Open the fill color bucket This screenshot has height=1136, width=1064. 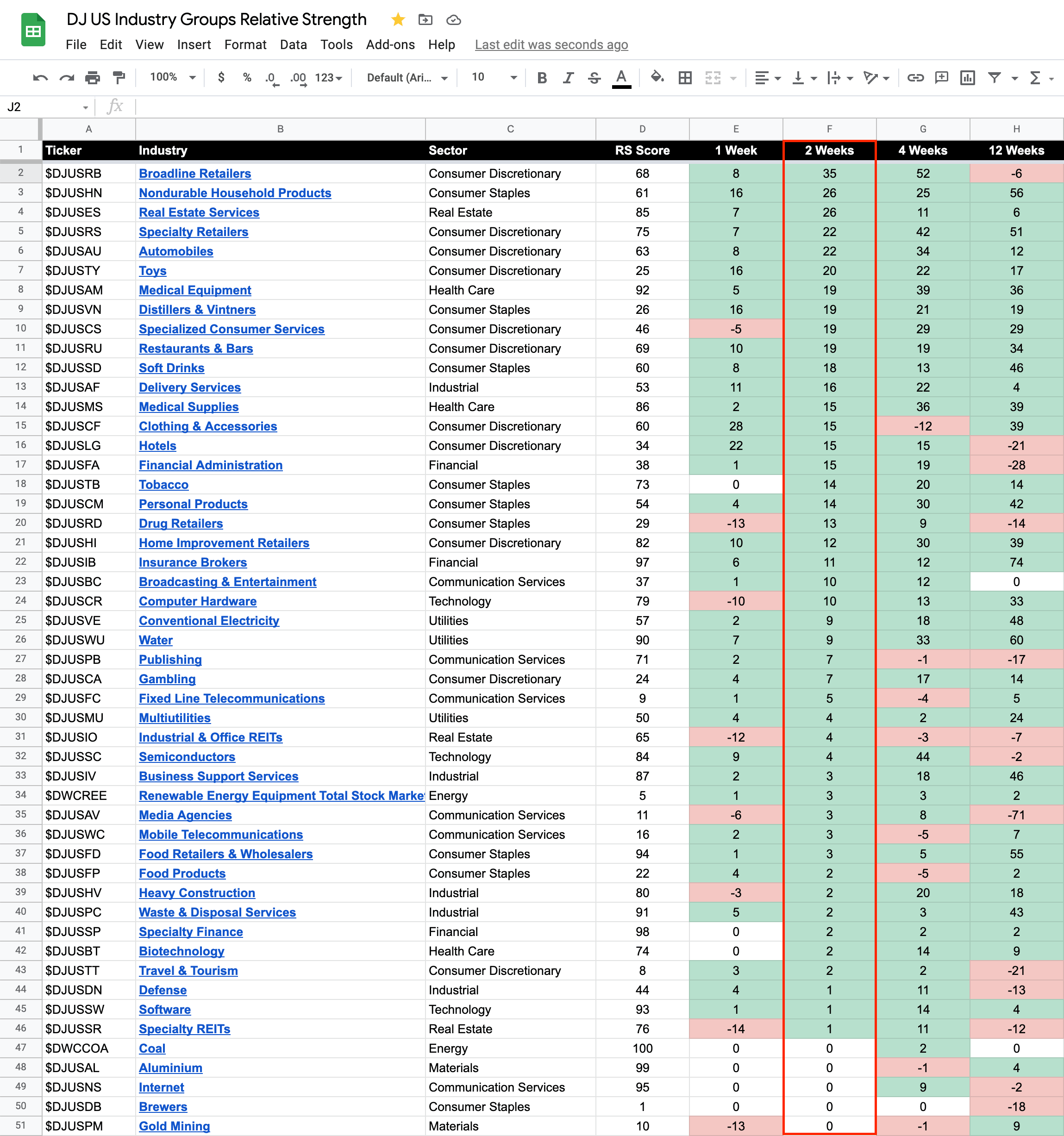(x=657, y=77)
